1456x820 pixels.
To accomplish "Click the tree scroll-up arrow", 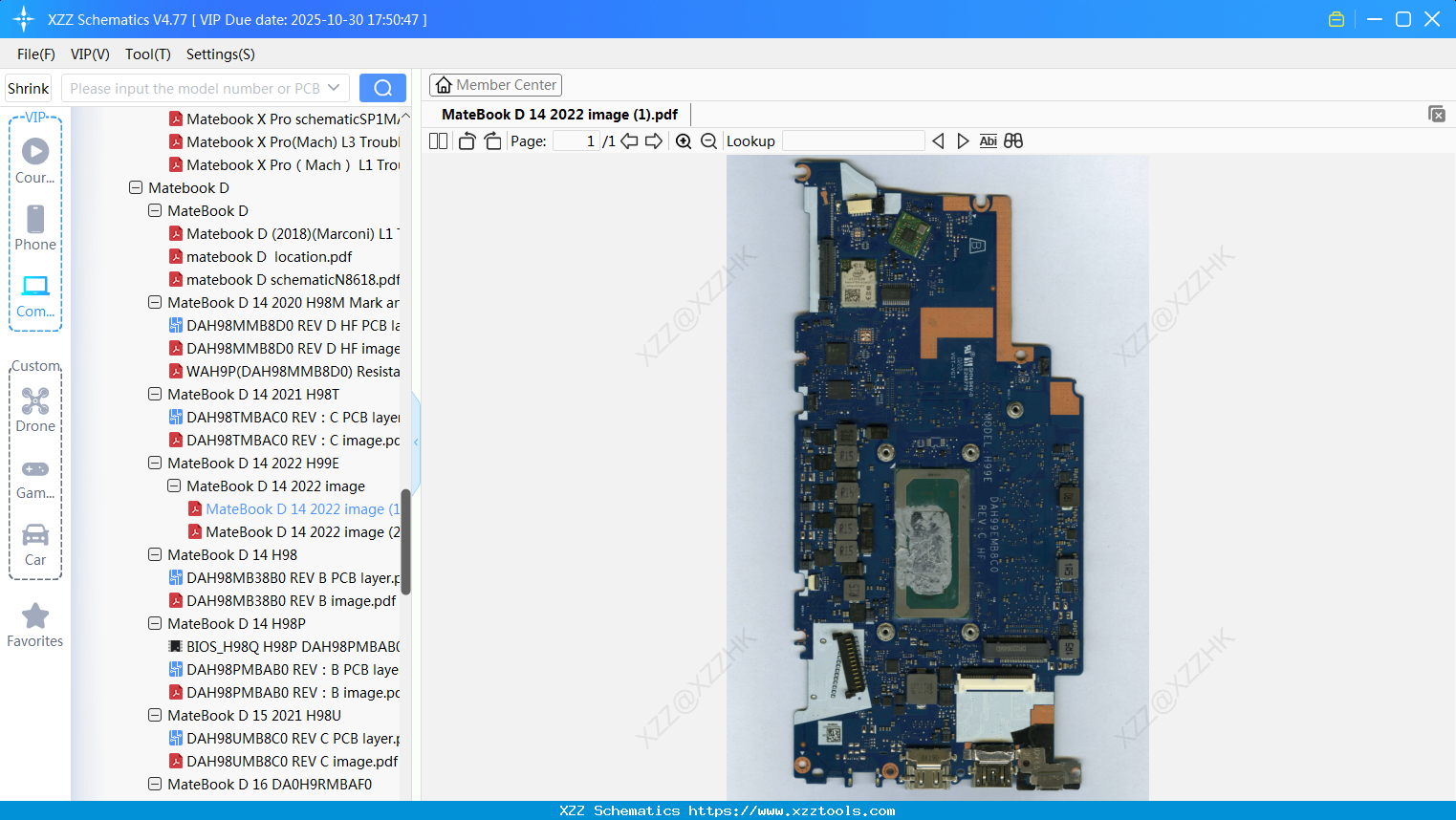I will click(x=405, y=116).
